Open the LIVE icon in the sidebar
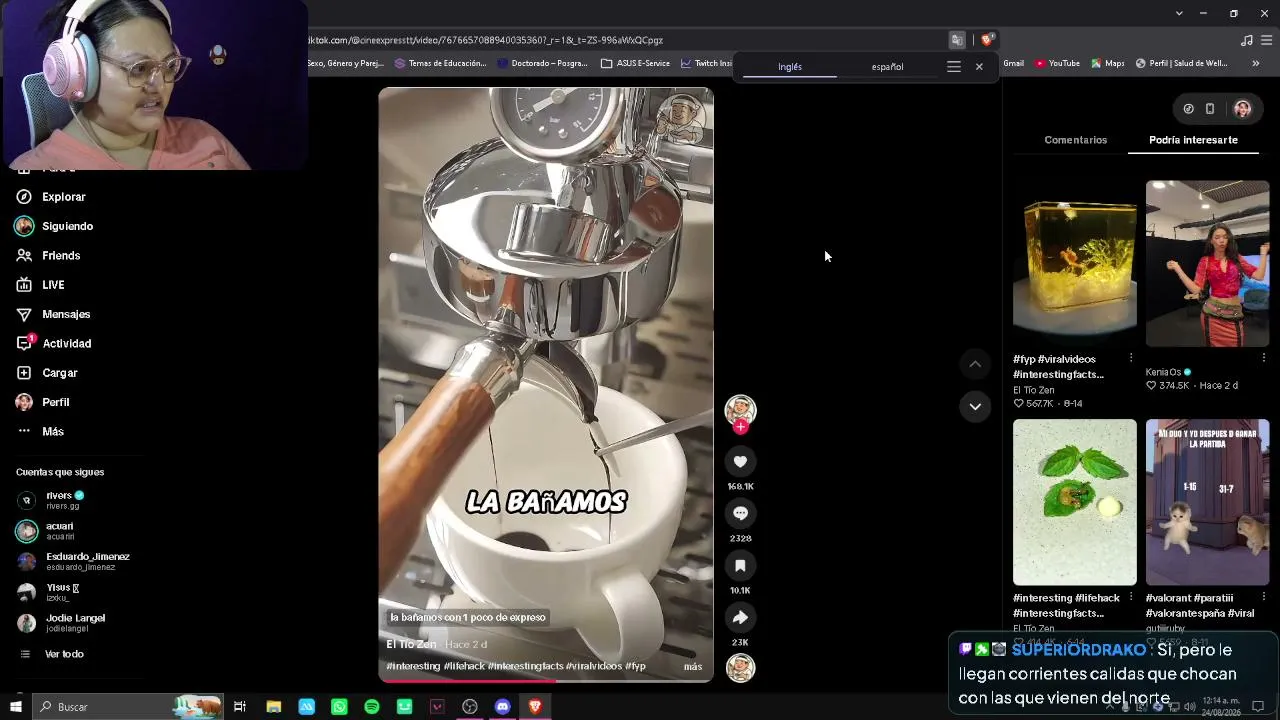 24,285
